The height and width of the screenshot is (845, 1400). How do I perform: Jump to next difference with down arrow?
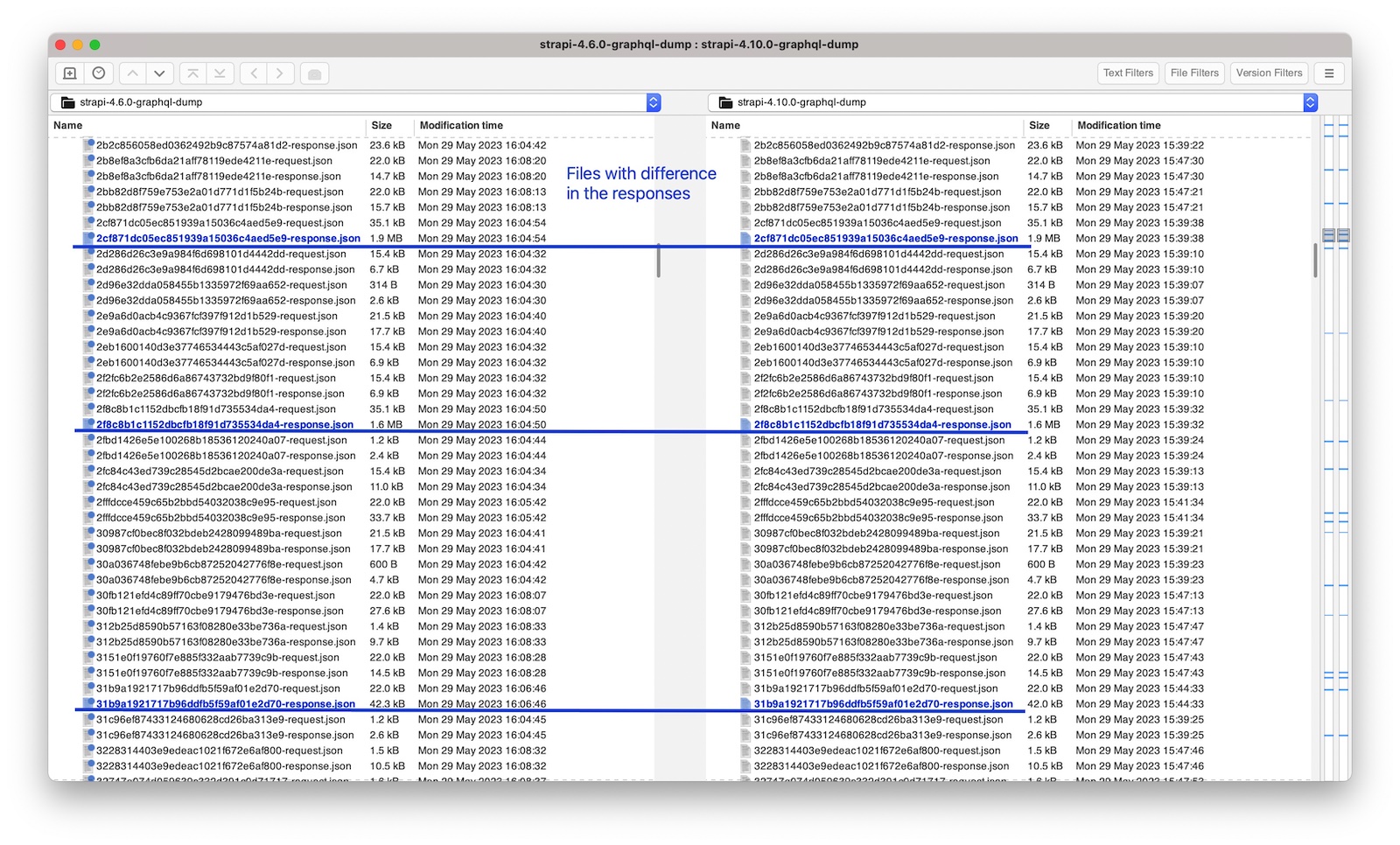coord(159,73)
